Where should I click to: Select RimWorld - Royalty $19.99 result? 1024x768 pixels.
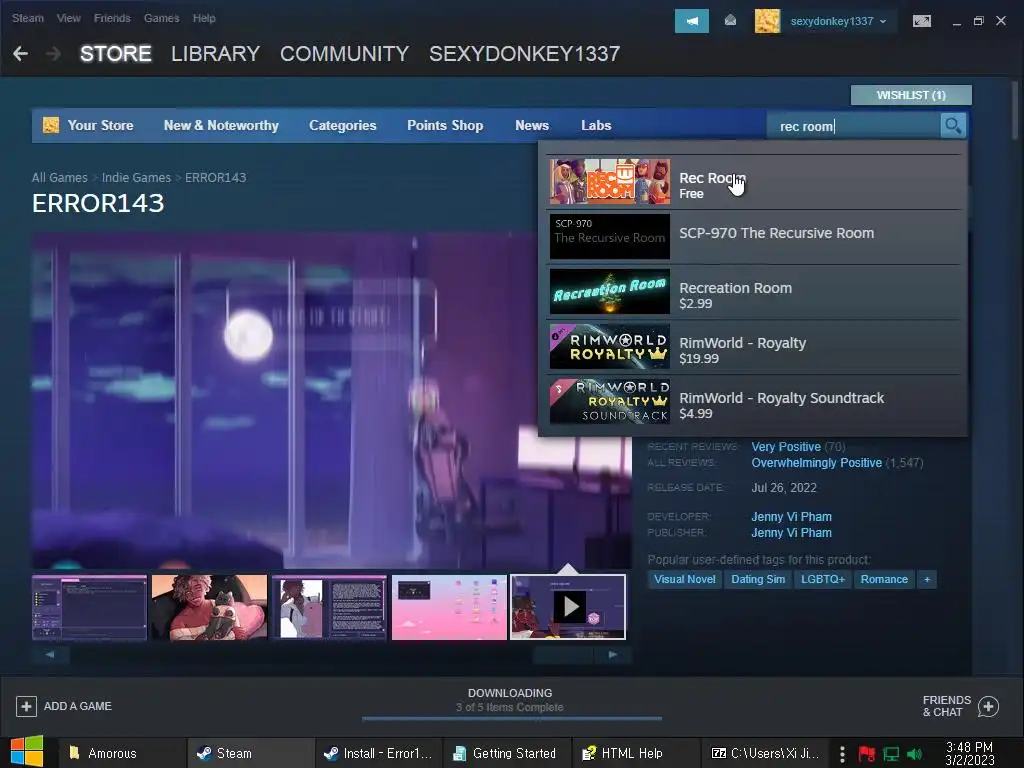(x=754, y=347)
